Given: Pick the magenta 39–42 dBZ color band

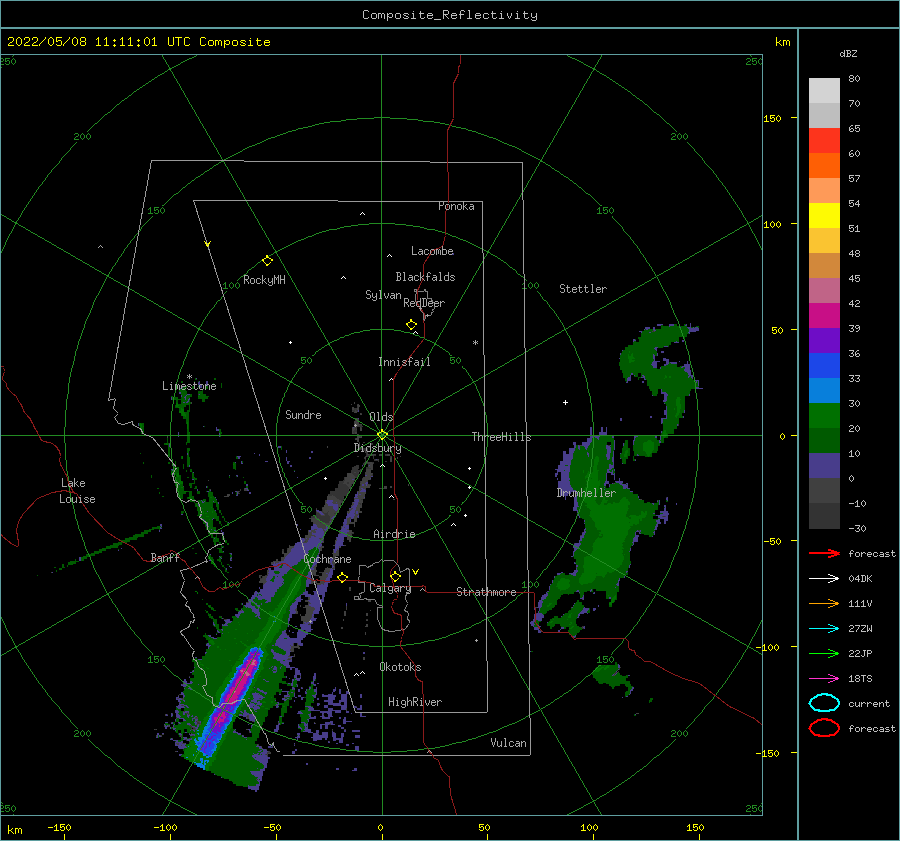Looking at the screenshot, I should pos(824,316).
